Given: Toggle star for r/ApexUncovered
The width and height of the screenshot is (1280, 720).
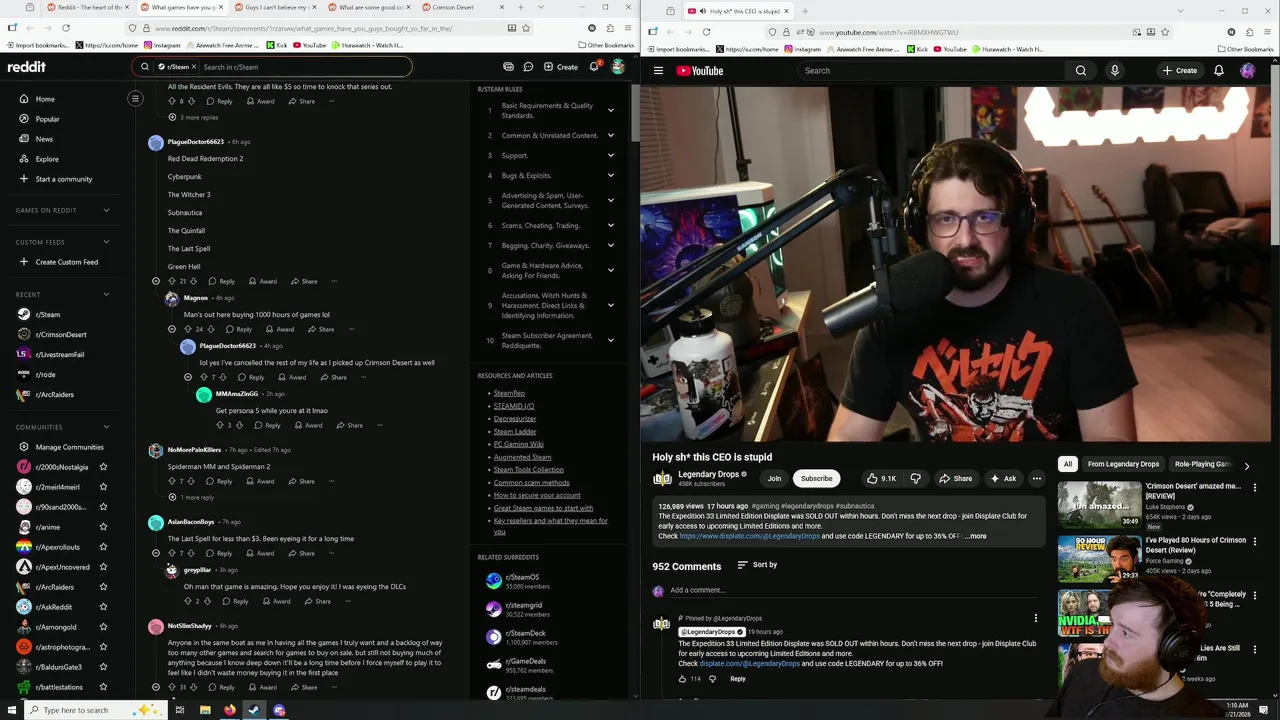Looking at the screenshot, I should (103, 567).
